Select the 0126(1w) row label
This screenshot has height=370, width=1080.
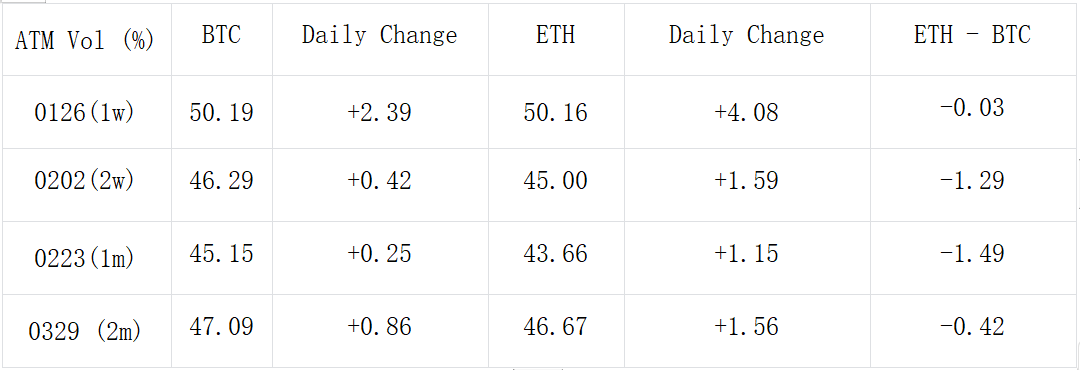point(87,112)
